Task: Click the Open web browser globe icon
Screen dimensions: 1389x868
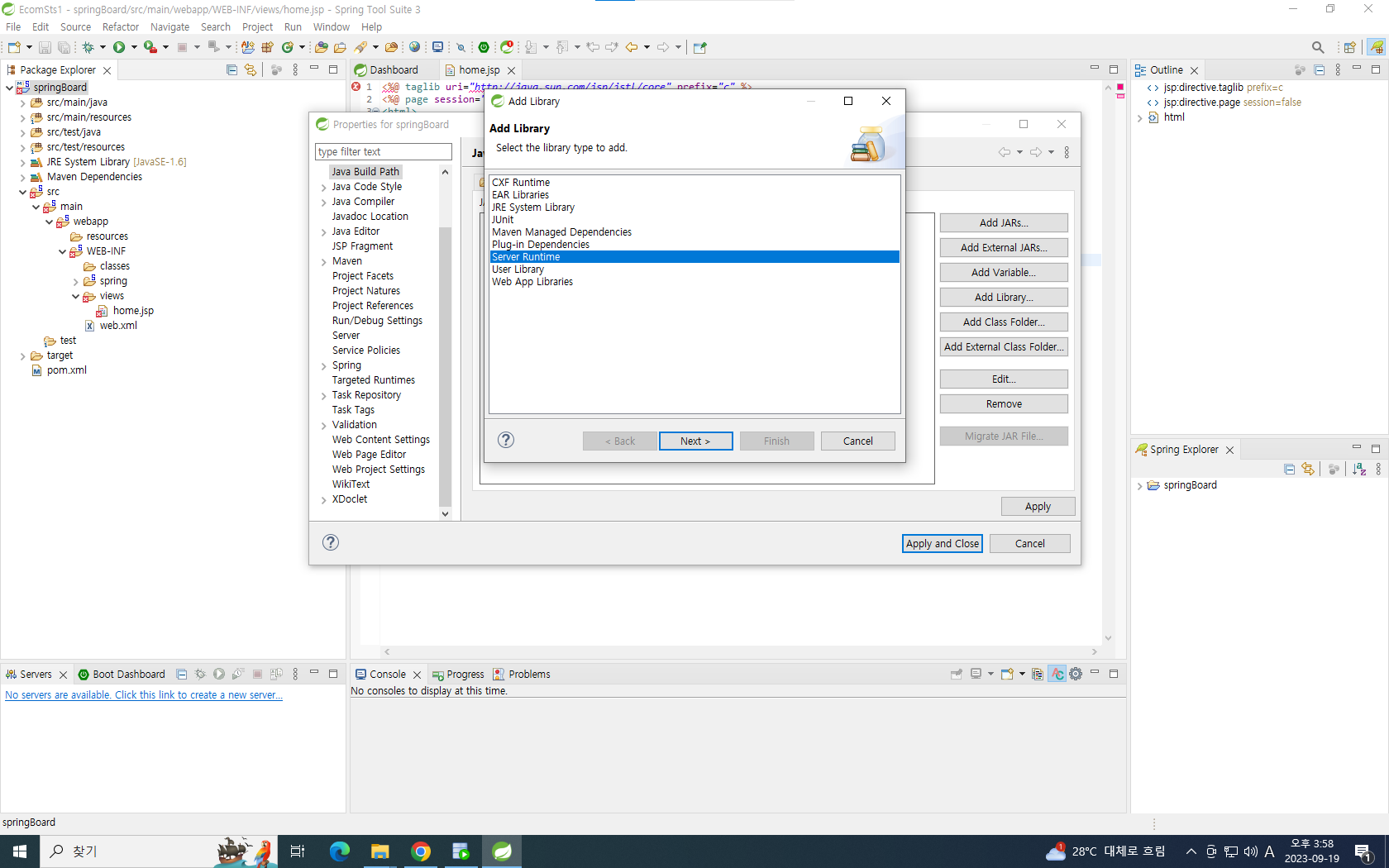Action: (415, 47)
